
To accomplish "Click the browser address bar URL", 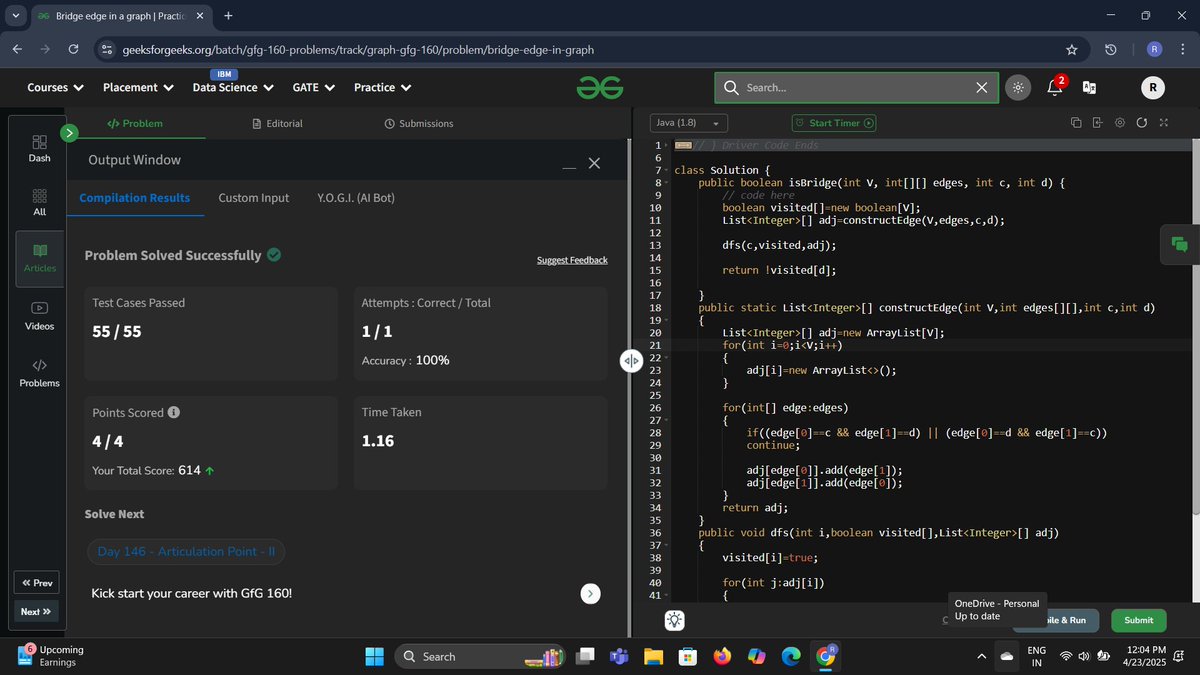I will 357,49.
